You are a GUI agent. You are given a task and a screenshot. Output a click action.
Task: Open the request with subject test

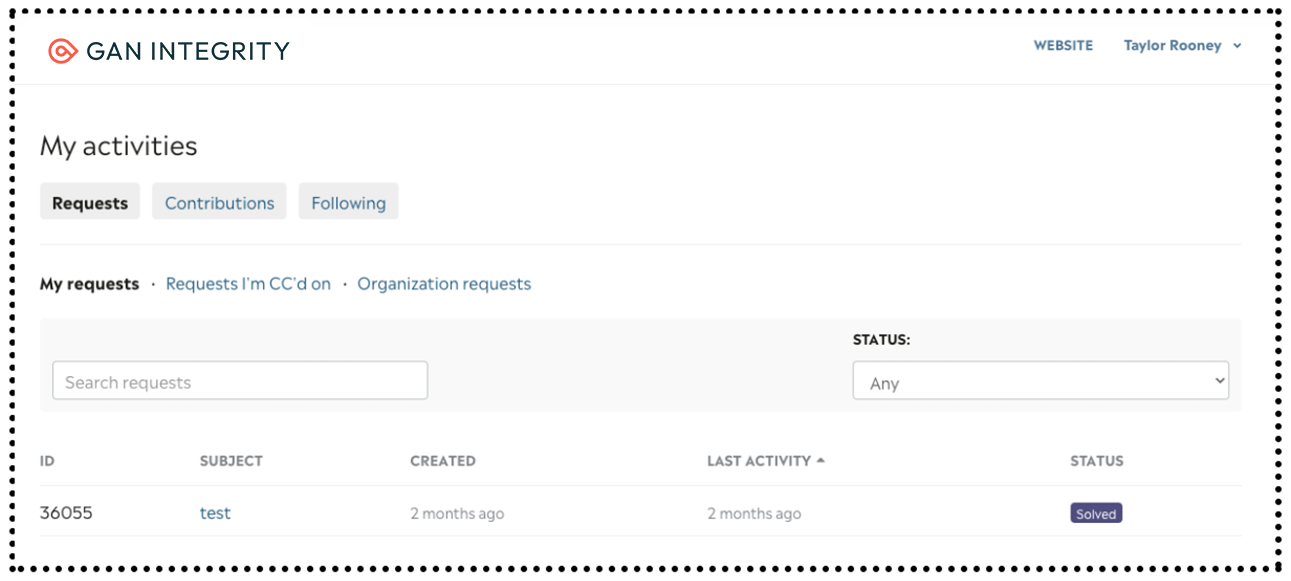click(x=215, y=513)
